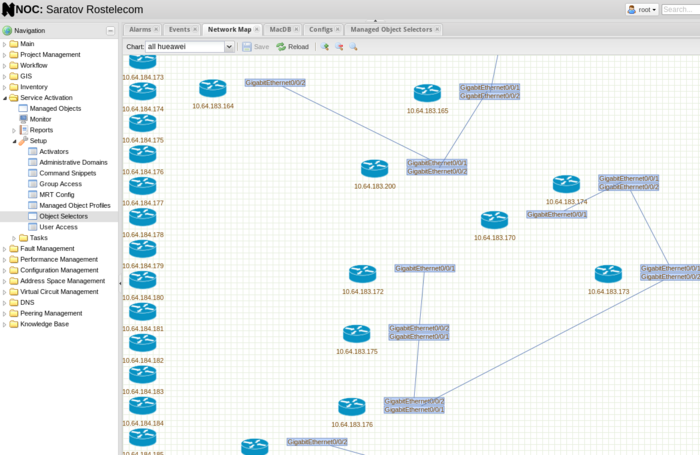Viewport: 700px width, 455px height.
Task: Click the NOC logo icon
Action: (x=8, y=9)
